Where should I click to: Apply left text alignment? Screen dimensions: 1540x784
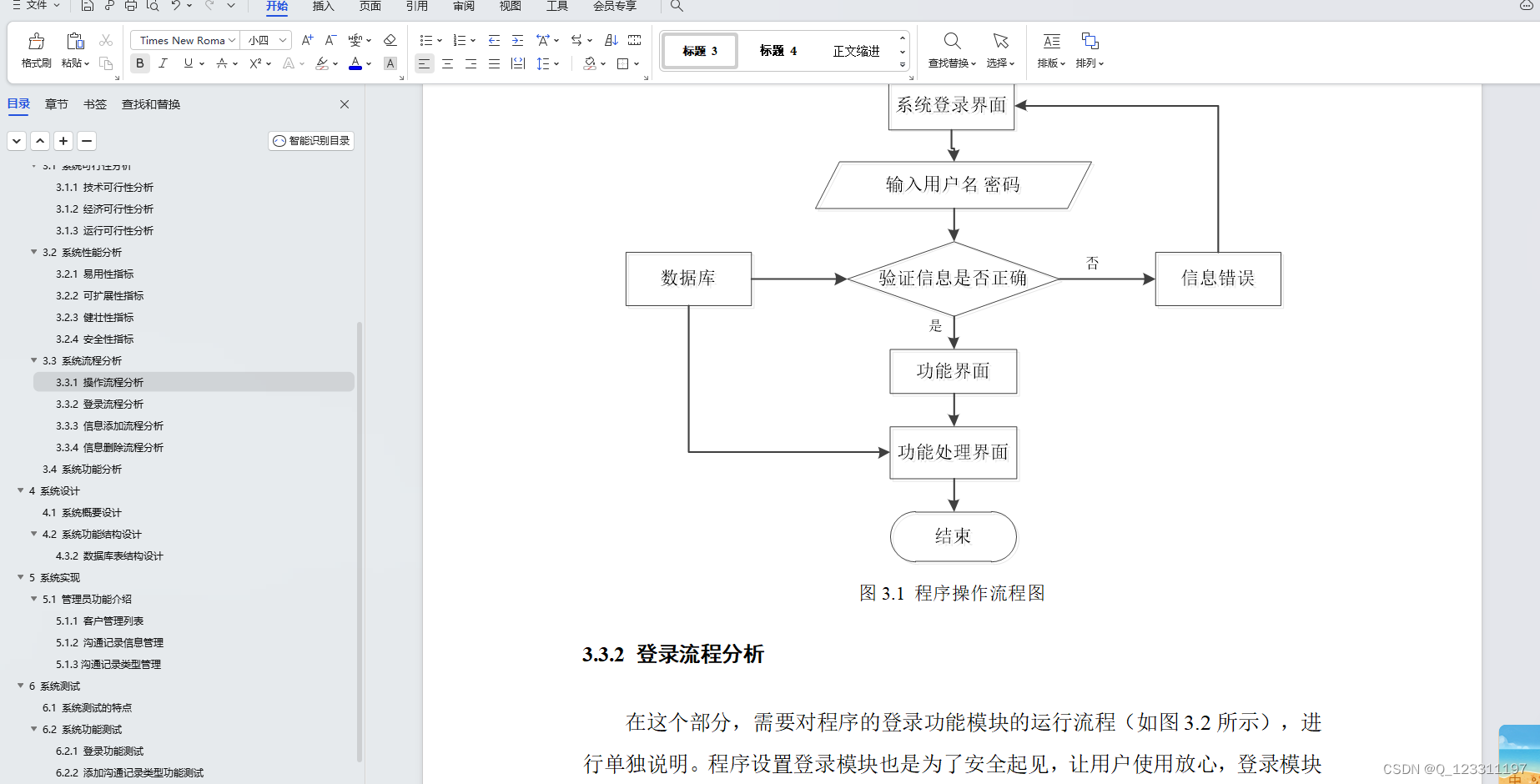pyautogui.click(x=425, y=63)
